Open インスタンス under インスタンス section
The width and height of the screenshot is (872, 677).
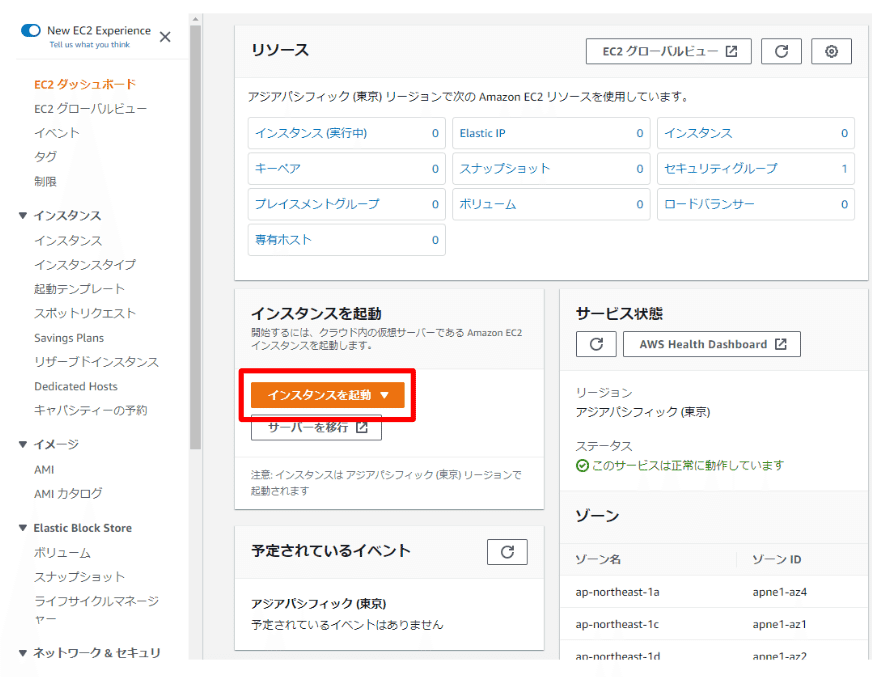click(x=68, y=240)
